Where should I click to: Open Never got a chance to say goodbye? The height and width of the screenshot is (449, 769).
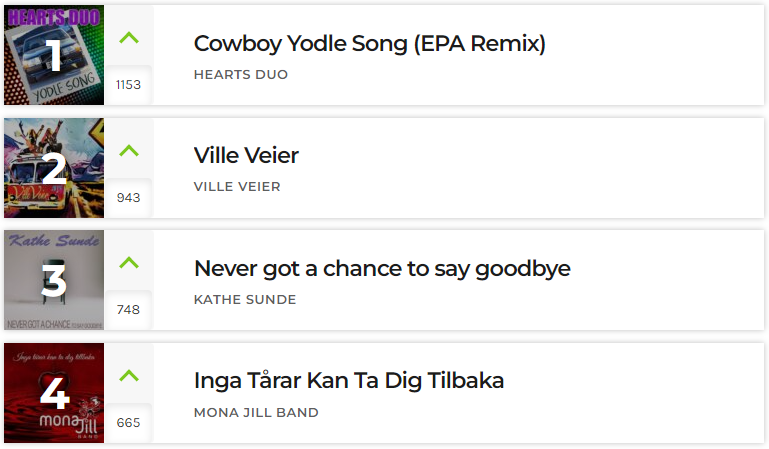pos(382,269)
